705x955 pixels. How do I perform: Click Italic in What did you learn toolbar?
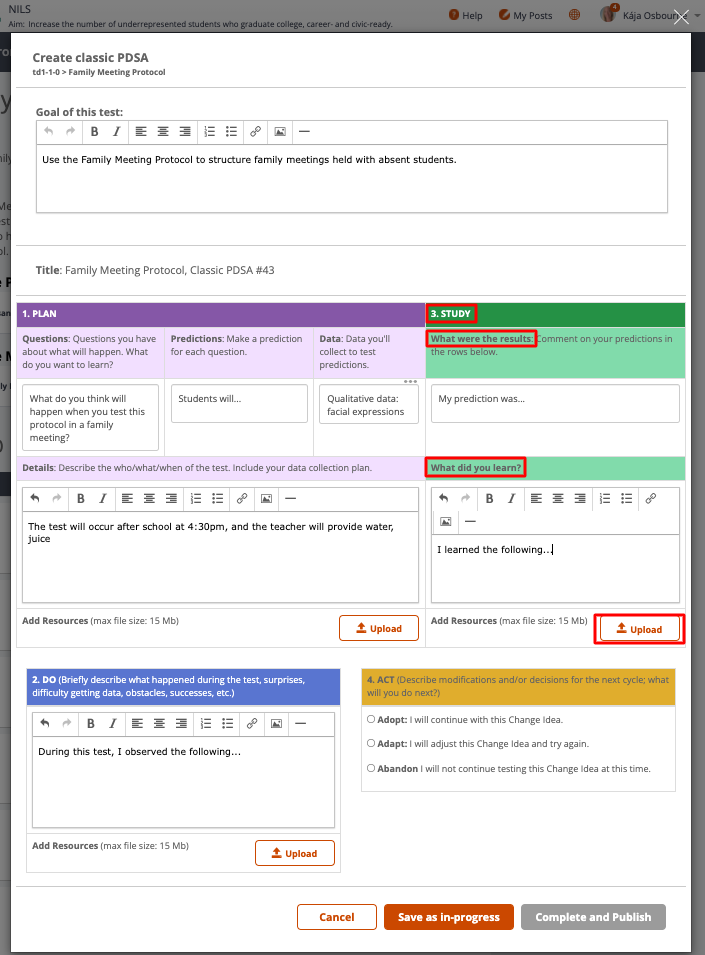pos(511,499)
